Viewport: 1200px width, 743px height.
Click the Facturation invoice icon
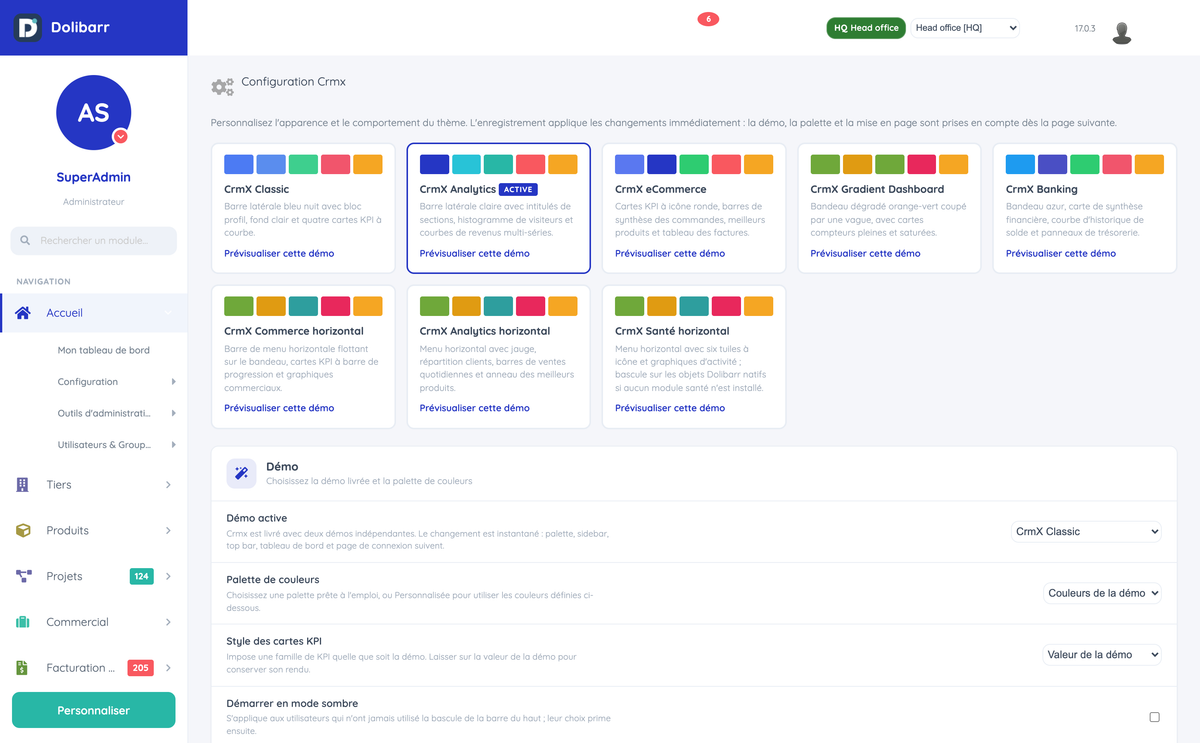coord(23,668)
